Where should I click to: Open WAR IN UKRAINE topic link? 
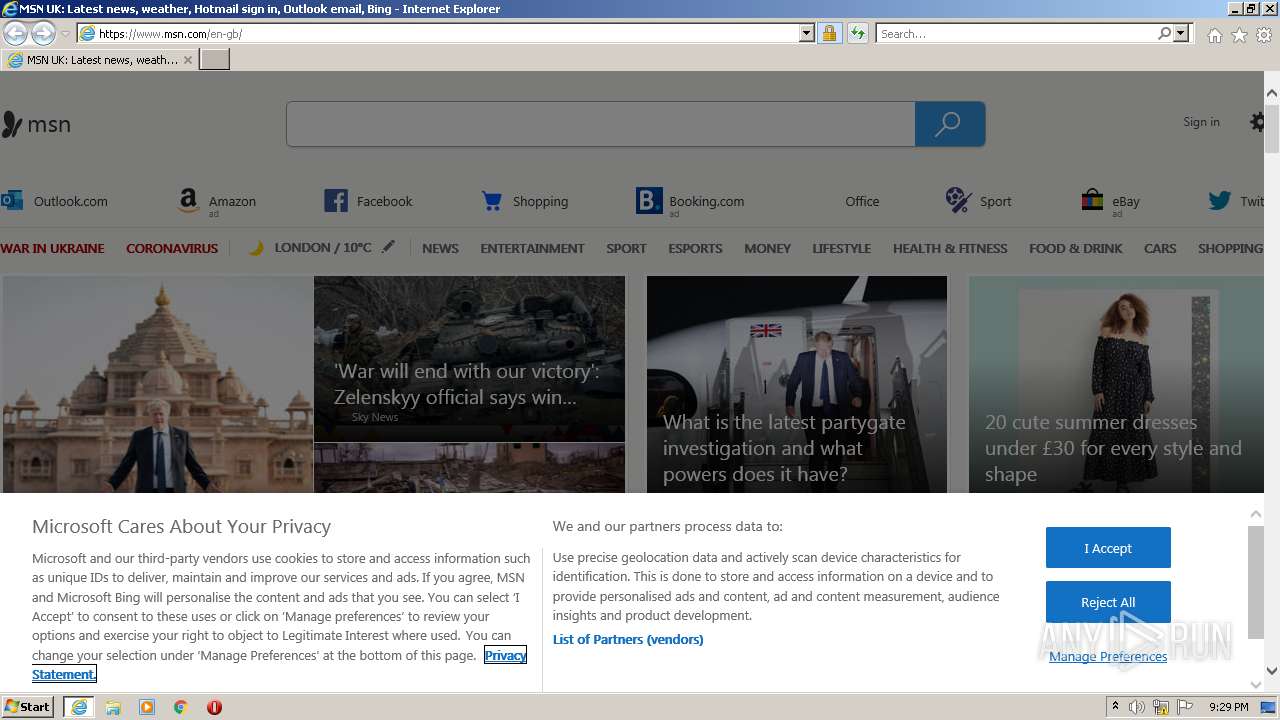(x=52, y=248)
